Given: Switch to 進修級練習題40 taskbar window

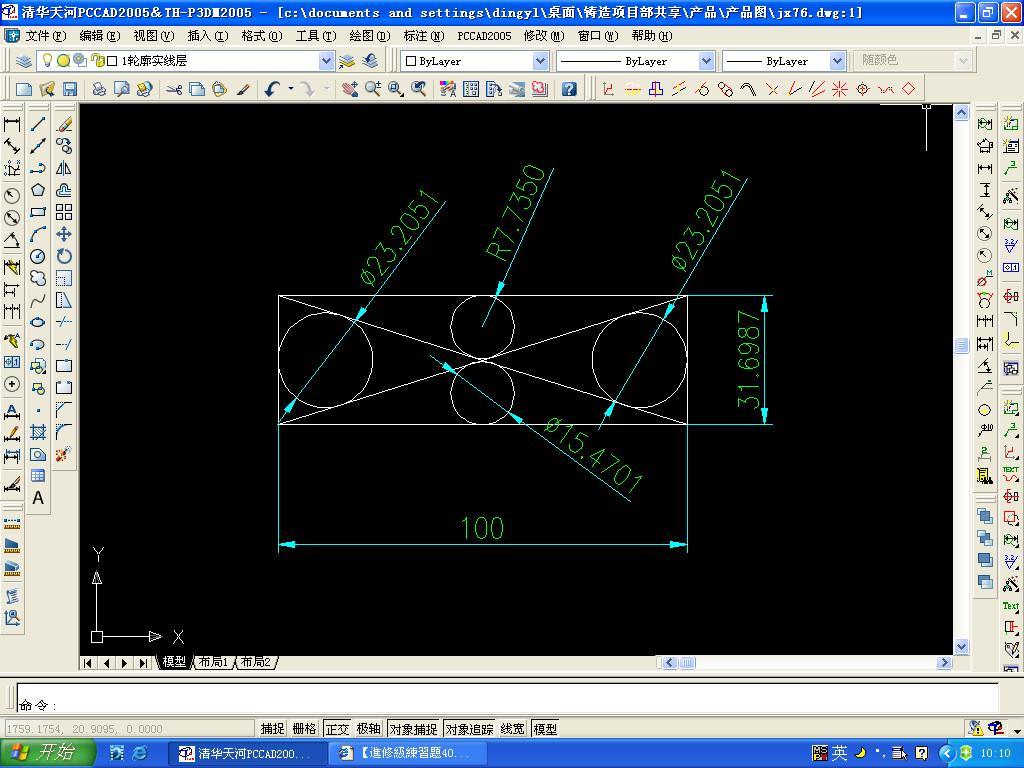Looking at the screenshot, I should tap(406, 753).
